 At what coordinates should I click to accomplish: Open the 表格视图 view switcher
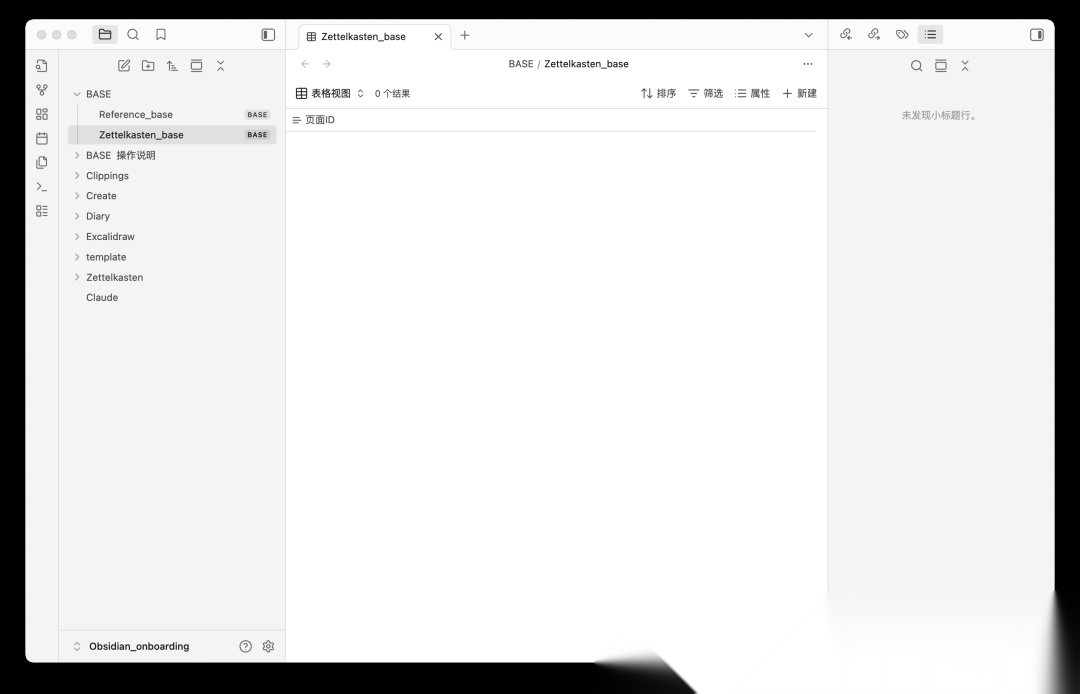[x=330, y=94]
